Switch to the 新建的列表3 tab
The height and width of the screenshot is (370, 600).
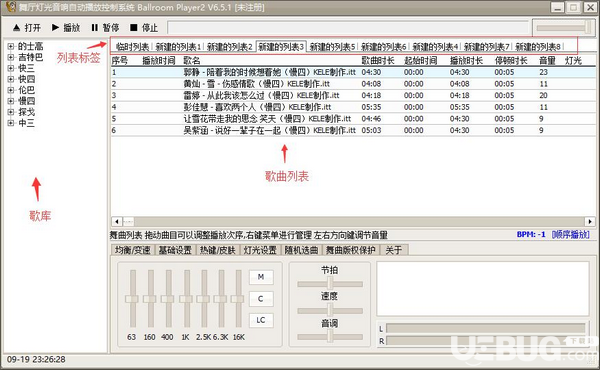click(281, 47)
